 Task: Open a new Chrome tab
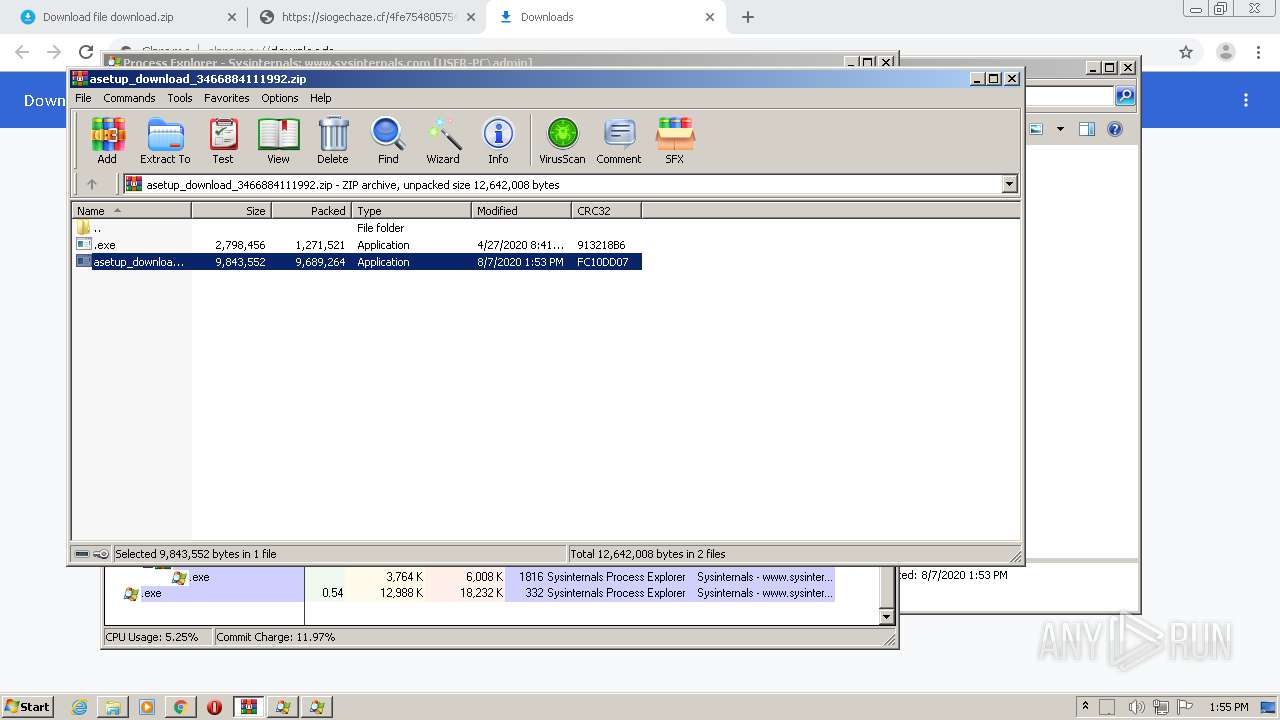748,17
